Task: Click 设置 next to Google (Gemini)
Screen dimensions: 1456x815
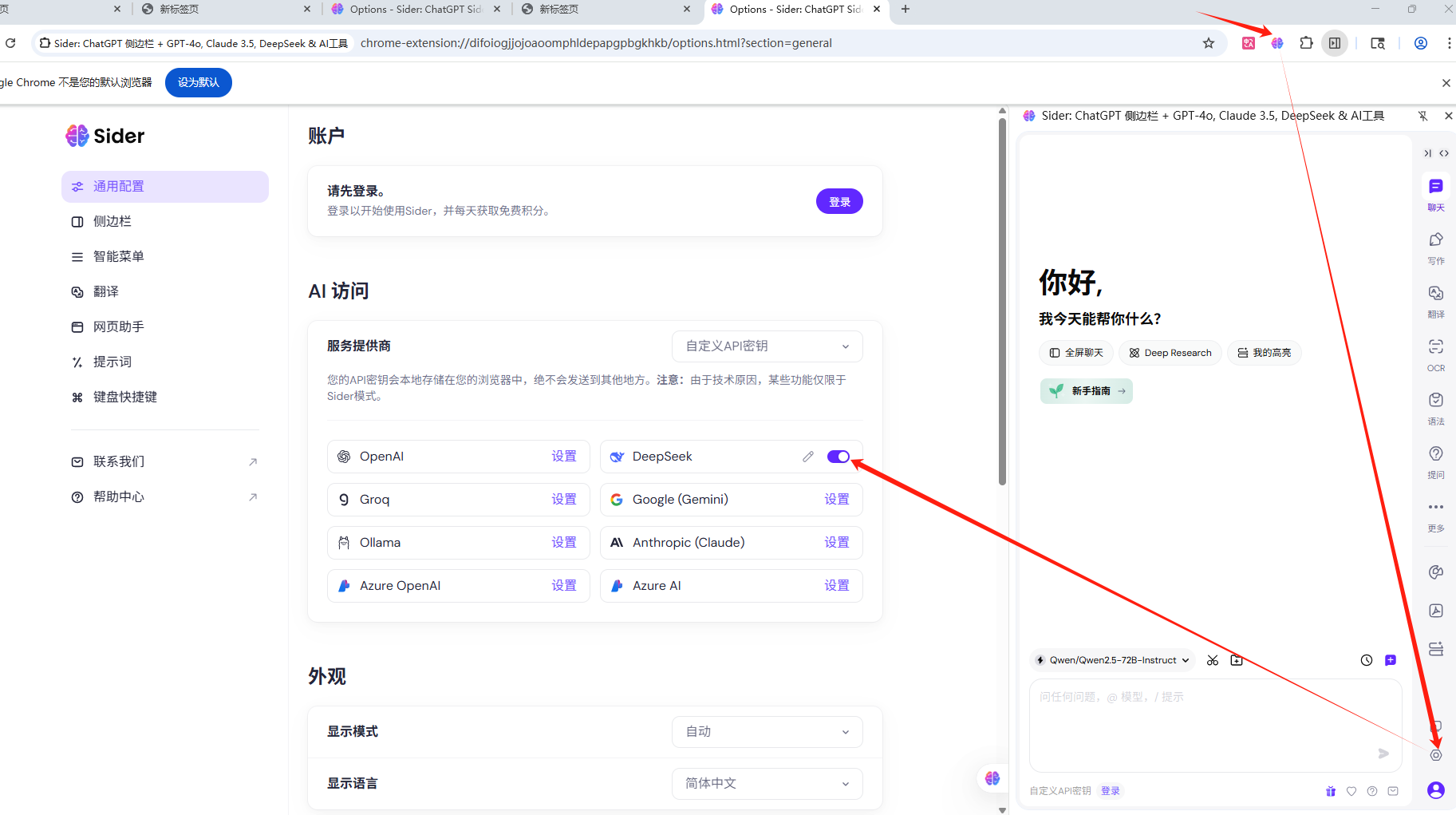Action: click(837, 500)
